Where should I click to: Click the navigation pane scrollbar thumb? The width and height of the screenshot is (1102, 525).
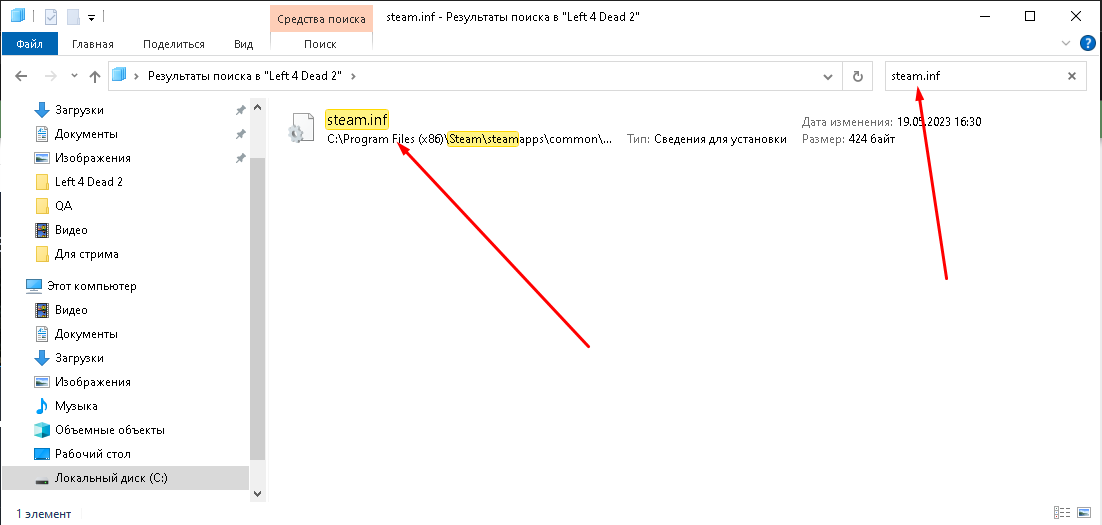click(257, 308)
